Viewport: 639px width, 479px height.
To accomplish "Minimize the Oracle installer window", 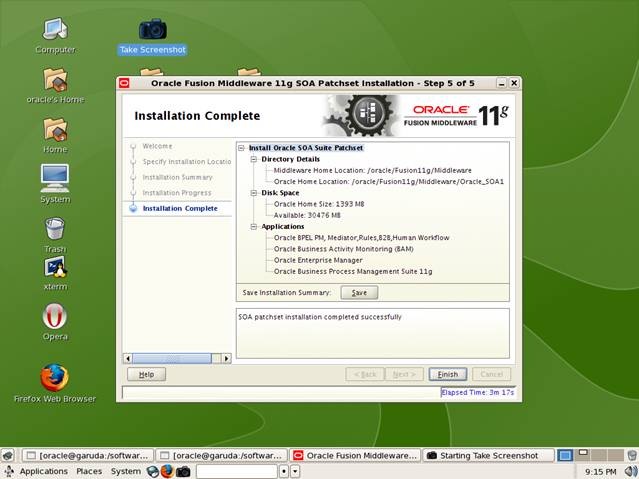I will tap(502, 83).
